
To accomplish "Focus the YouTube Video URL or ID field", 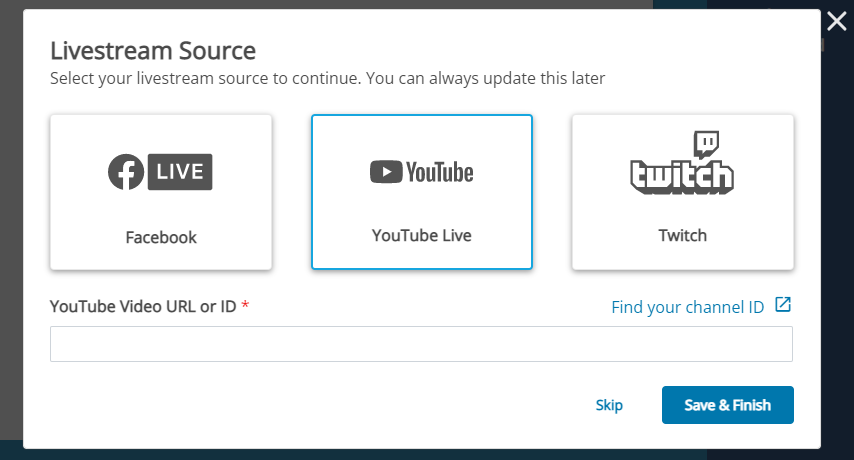I will coord(422,344).
